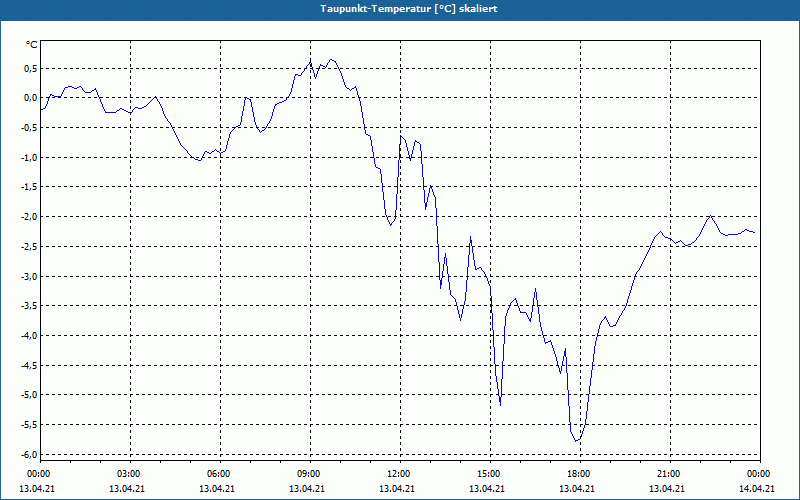The height and width of the screenshot is (500, 800).
Task: Choose the -4,5 y-axis value
Action: [x=28, y=366]
